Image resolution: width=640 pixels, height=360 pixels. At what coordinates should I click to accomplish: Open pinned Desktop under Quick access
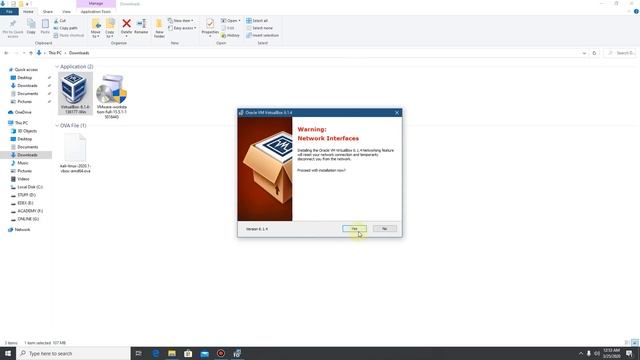coord(24,78)
